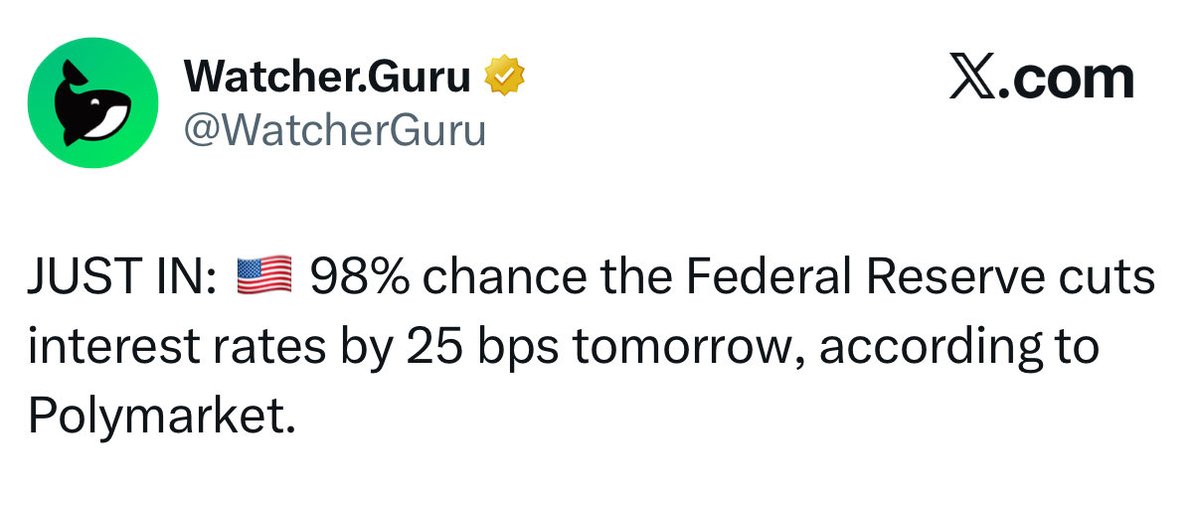Click the word "Polymarket"

(162, 415)
